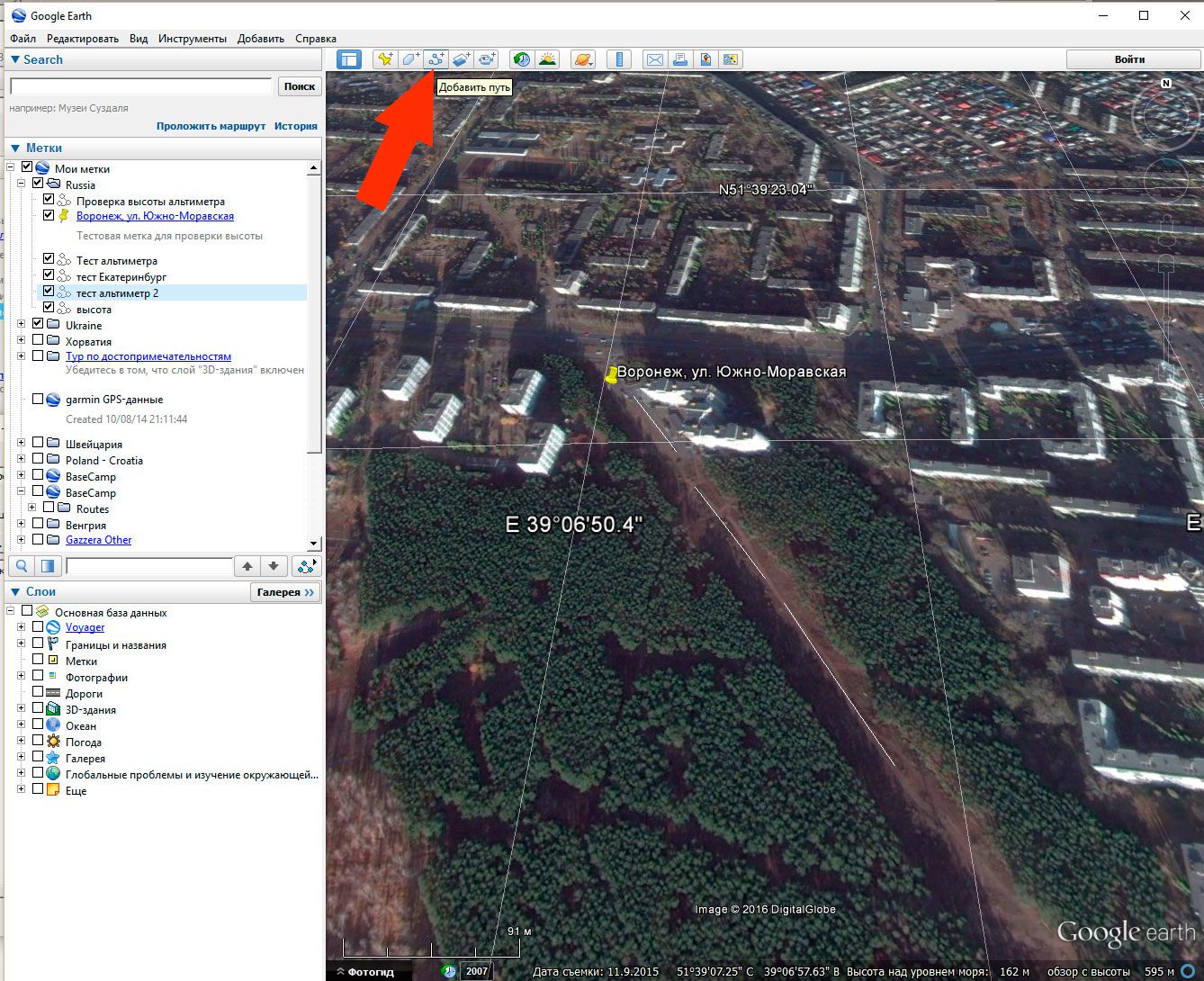The width and height of the screenshot is (1204, 981).
Task: Toggle the sidebar panel button
Action: [x=348, y=59]
